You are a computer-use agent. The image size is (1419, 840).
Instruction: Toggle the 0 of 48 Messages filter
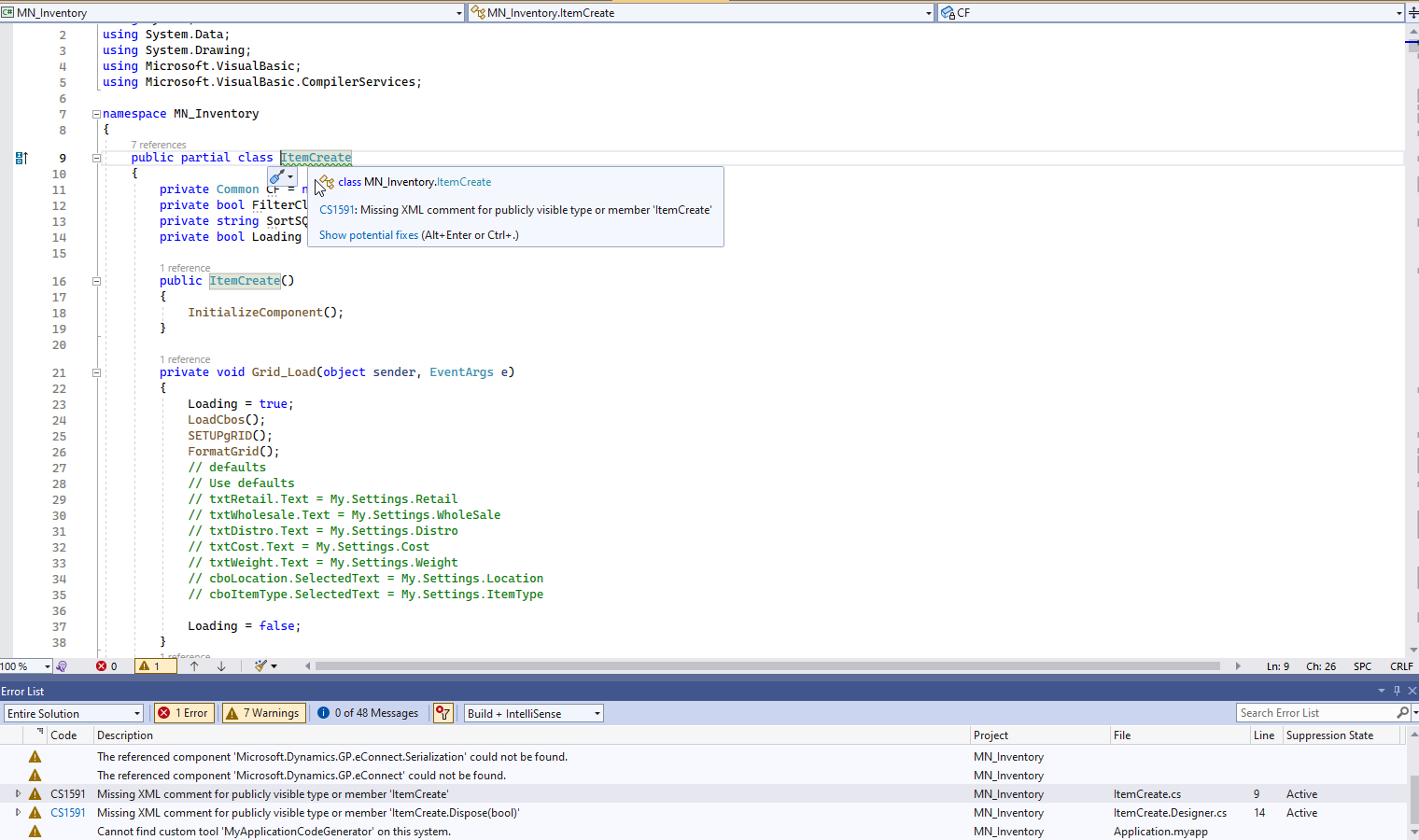(x=367, y=712)
